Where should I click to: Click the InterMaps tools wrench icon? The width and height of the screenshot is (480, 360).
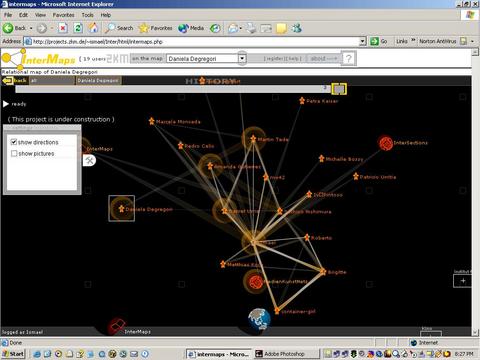click(89, 161)
